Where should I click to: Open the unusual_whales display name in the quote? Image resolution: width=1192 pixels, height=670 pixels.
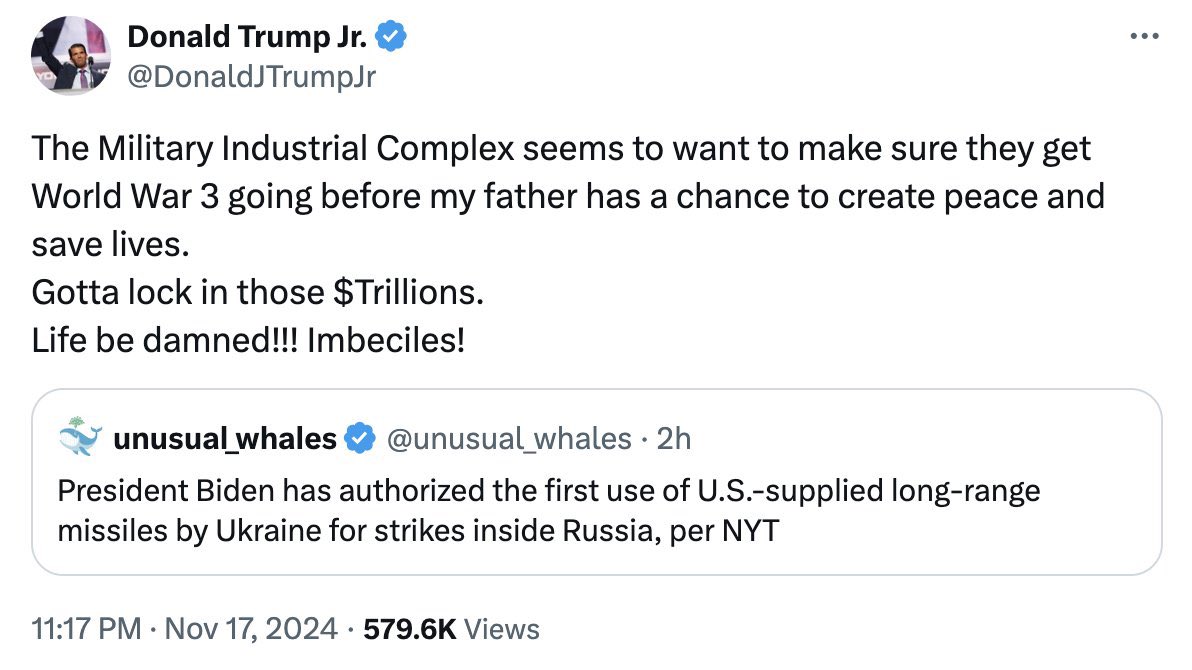225,438
